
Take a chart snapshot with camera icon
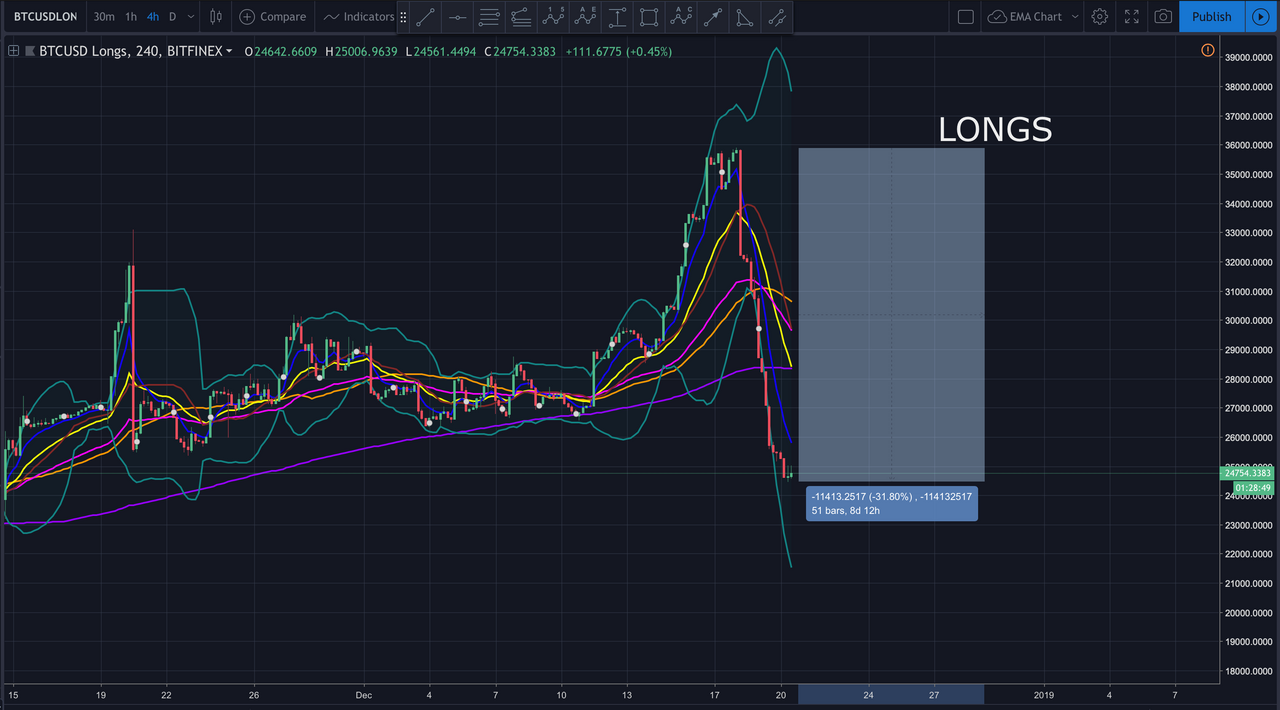(1163, 16)
